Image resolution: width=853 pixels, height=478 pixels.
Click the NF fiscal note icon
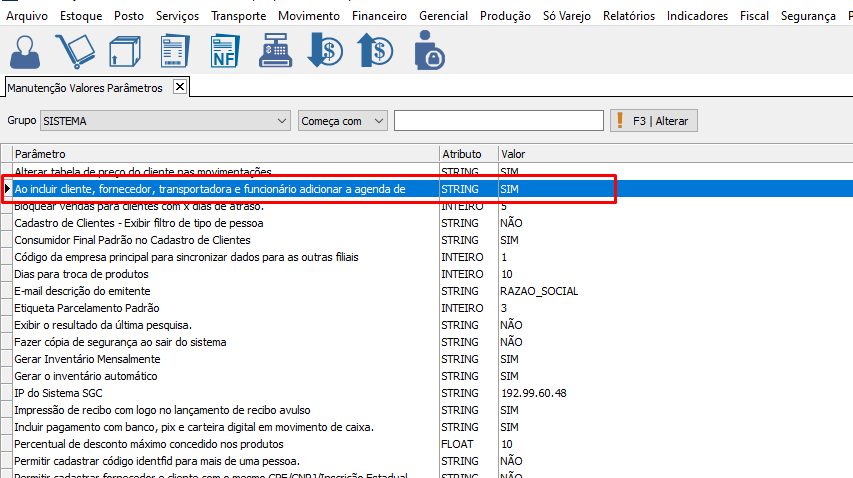(x=224, y=51)
